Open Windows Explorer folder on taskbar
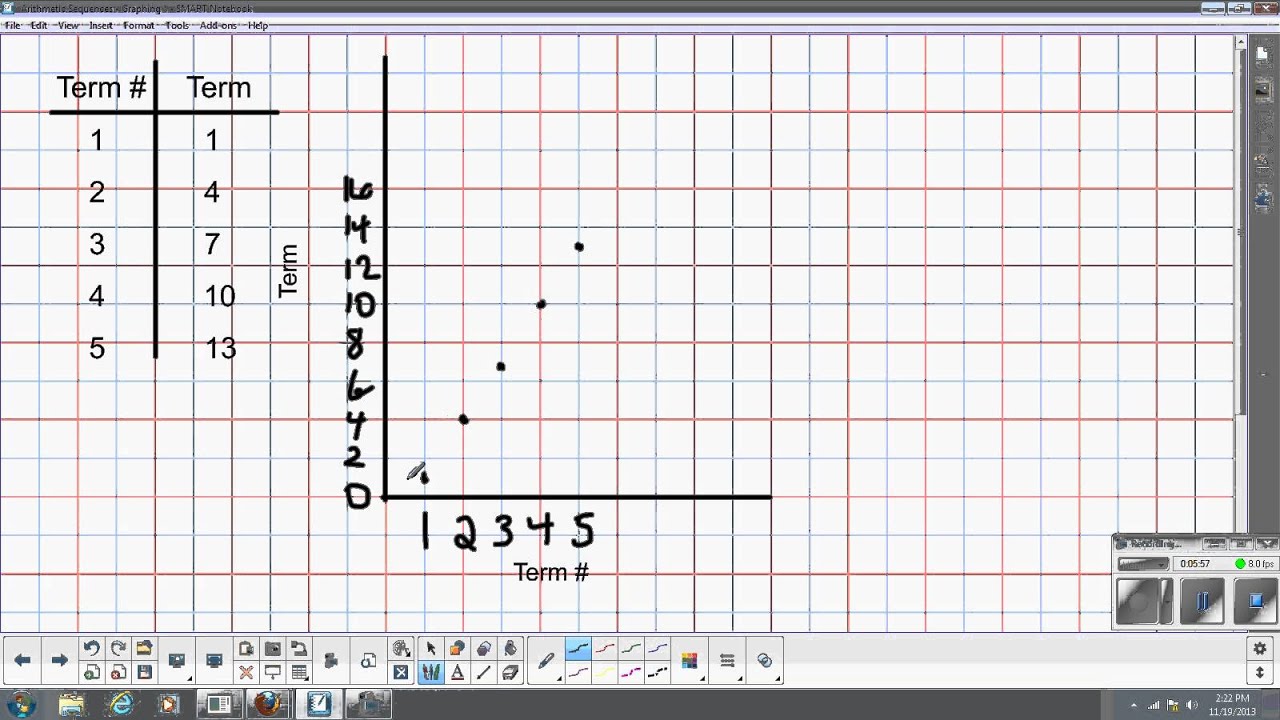This screenshot has height=720, width=1280. click(x=73, y=704)
